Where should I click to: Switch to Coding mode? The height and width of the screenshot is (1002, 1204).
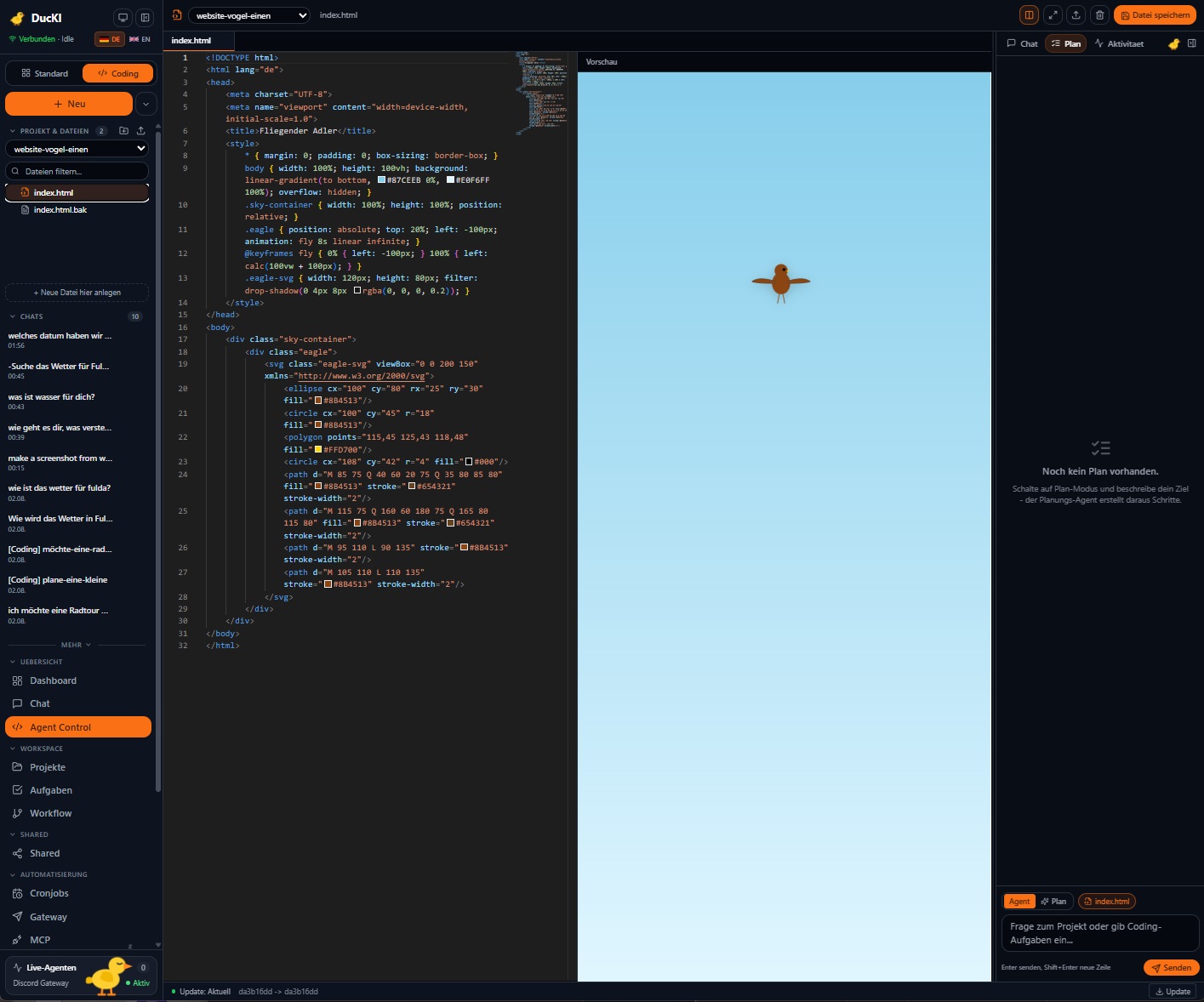pyautogui.click(x=117, y=73)
